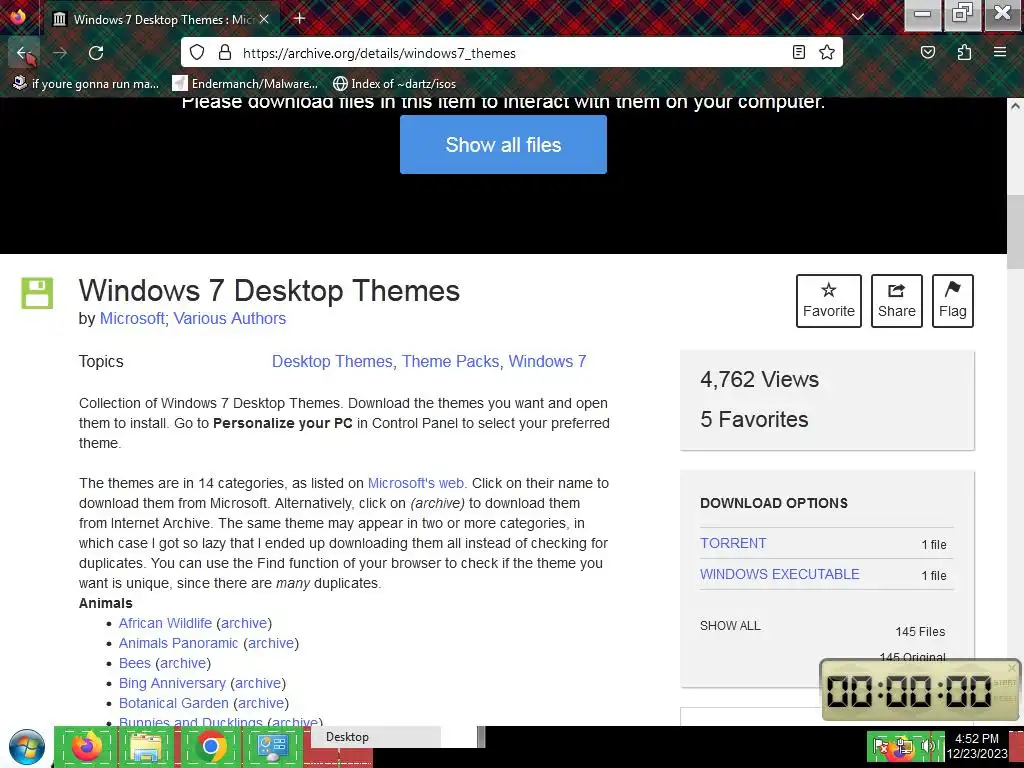Click the padlock site information icon
Screen dimensions: 1024x768
[225, 52]
